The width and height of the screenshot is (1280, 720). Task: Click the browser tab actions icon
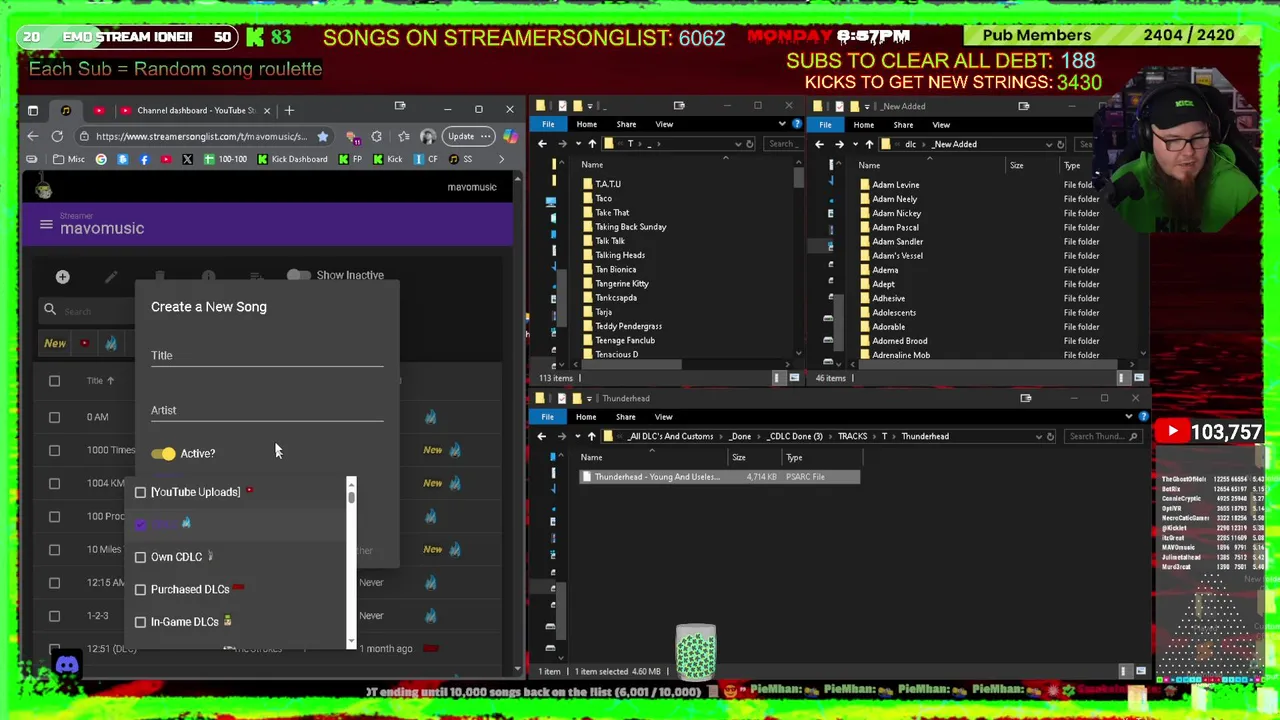tap(33, 110)
